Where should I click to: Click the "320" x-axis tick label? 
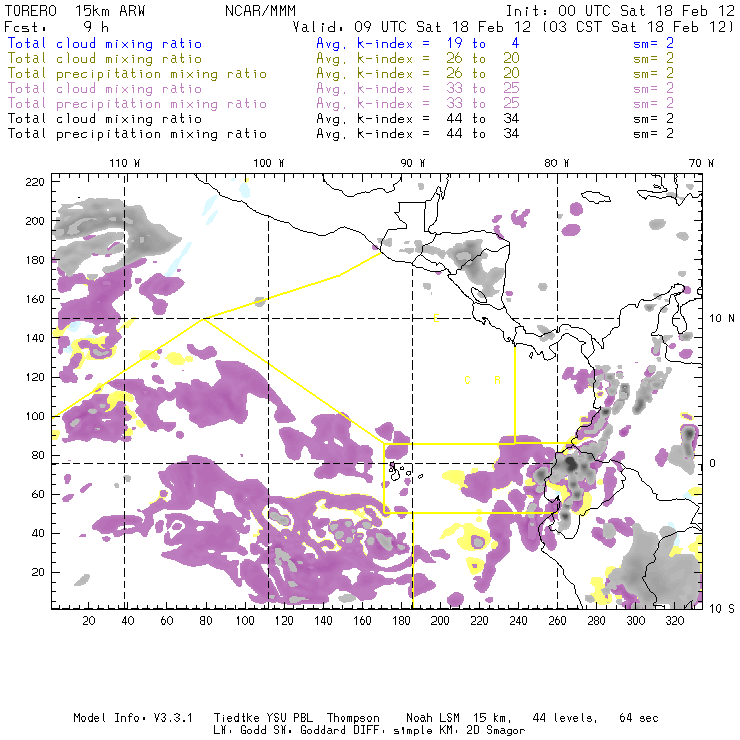(675, 621)
